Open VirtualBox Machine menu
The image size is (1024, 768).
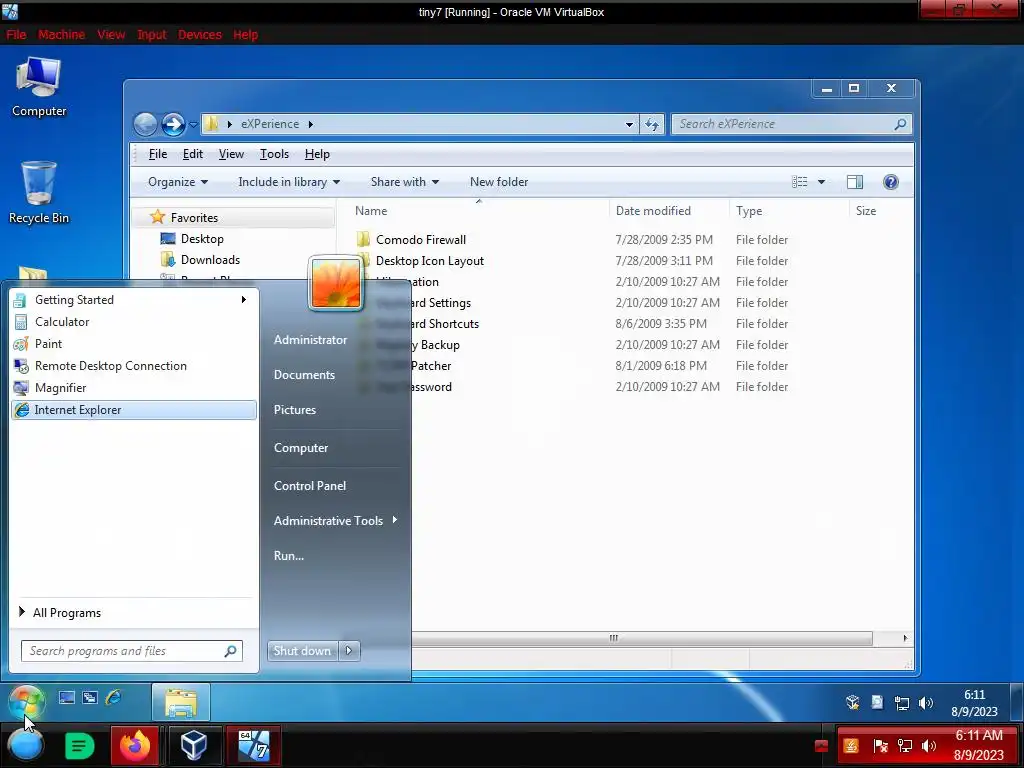click(61, 35)
